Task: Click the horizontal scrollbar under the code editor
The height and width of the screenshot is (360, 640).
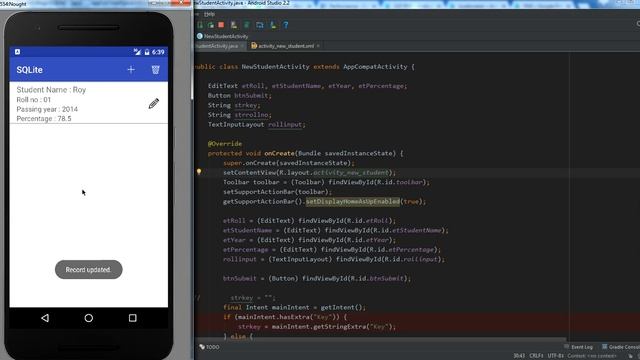Action: click(380, 340)
